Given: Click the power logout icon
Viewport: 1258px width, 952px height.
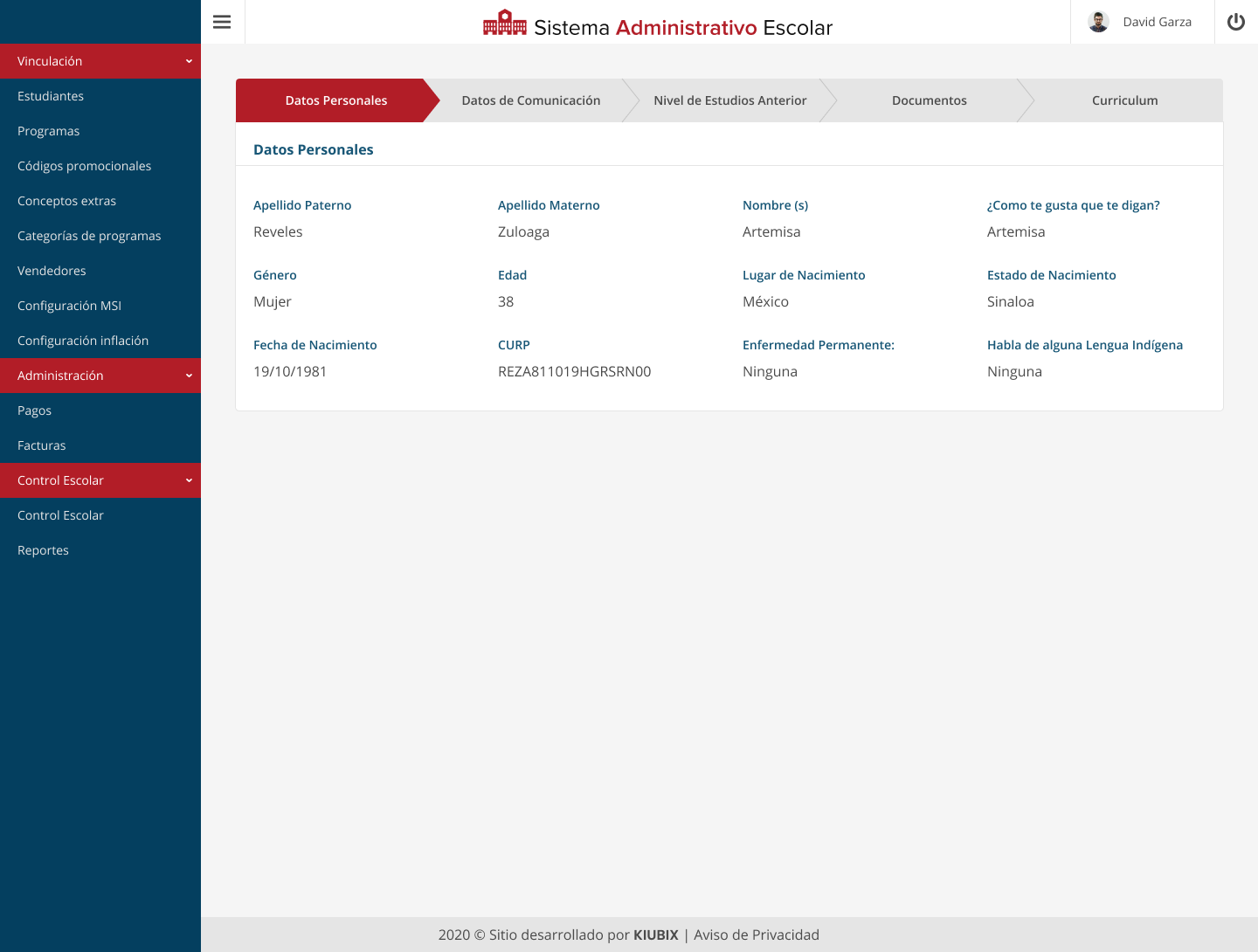Looking at the screenshot, I should point(1236,22).
